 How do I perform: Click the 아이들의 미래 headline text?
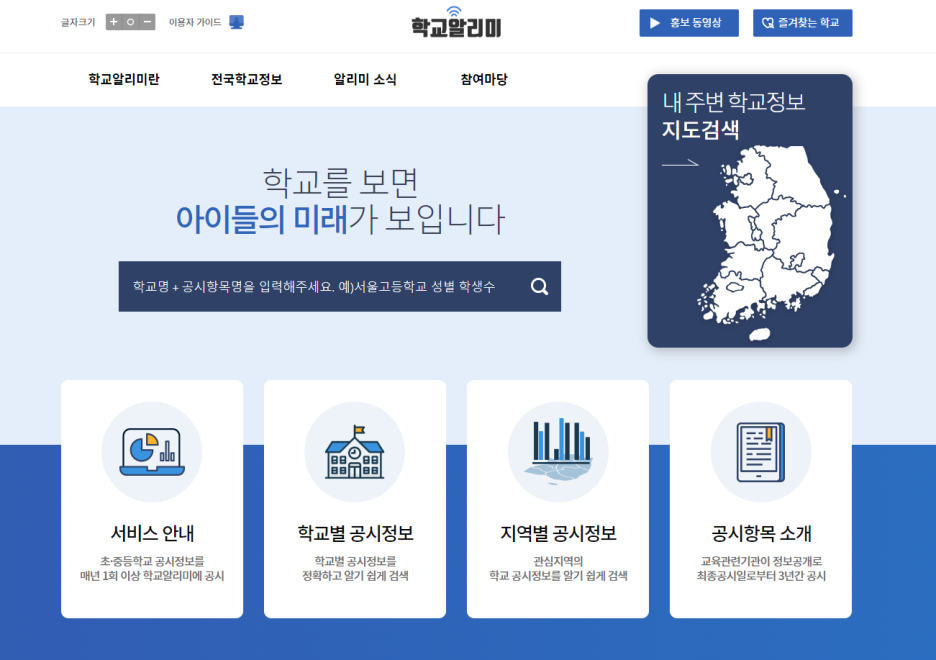coord(261,218)
